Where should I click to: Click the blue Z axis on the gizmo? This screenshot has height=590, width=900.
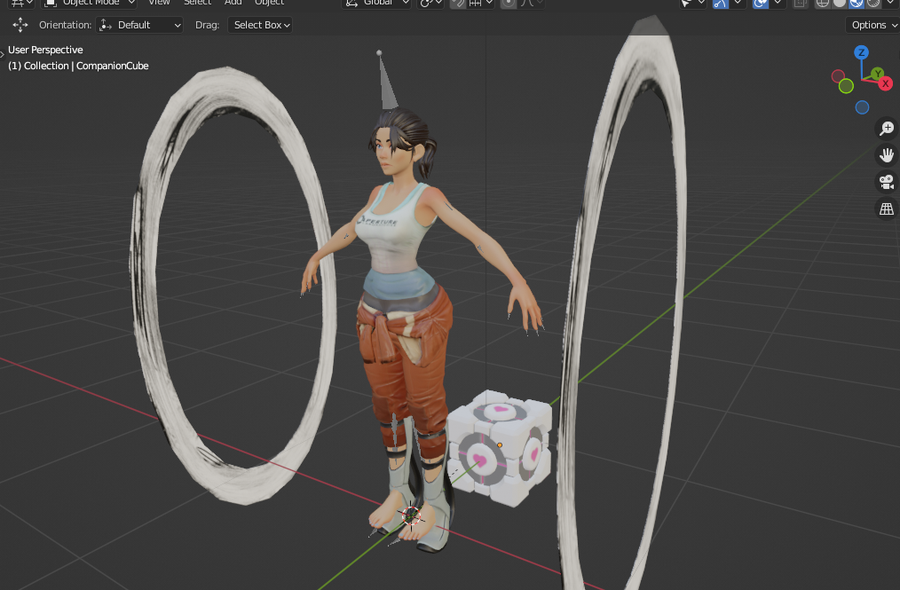tap(861, 53)
